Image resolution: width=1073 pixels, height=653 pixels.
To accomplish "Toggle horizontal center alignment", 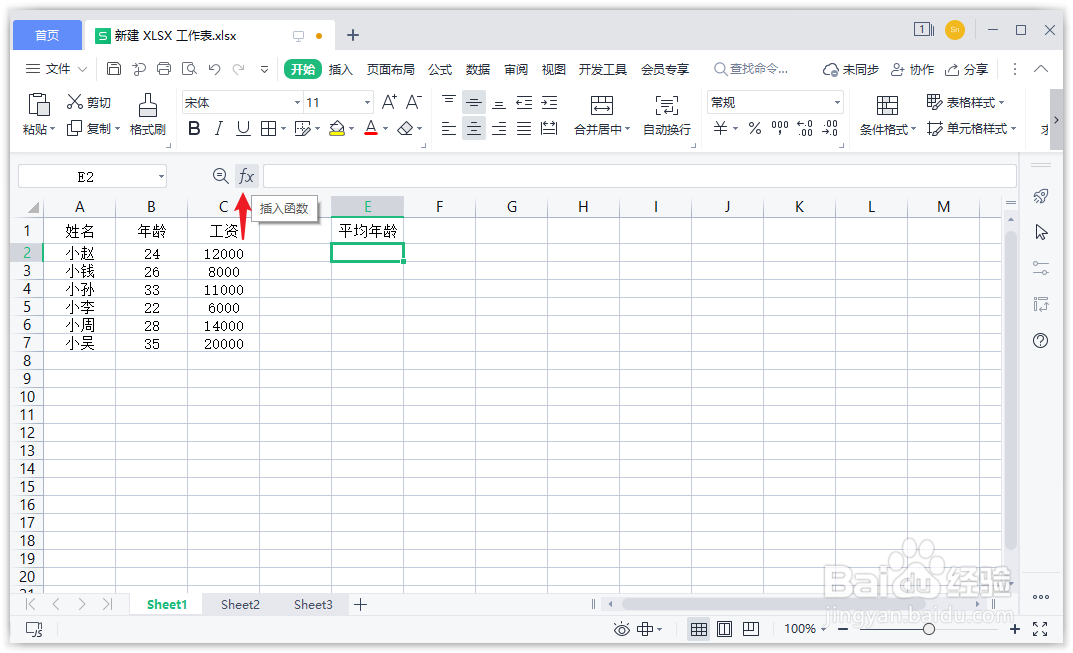I will coord(474,128).
